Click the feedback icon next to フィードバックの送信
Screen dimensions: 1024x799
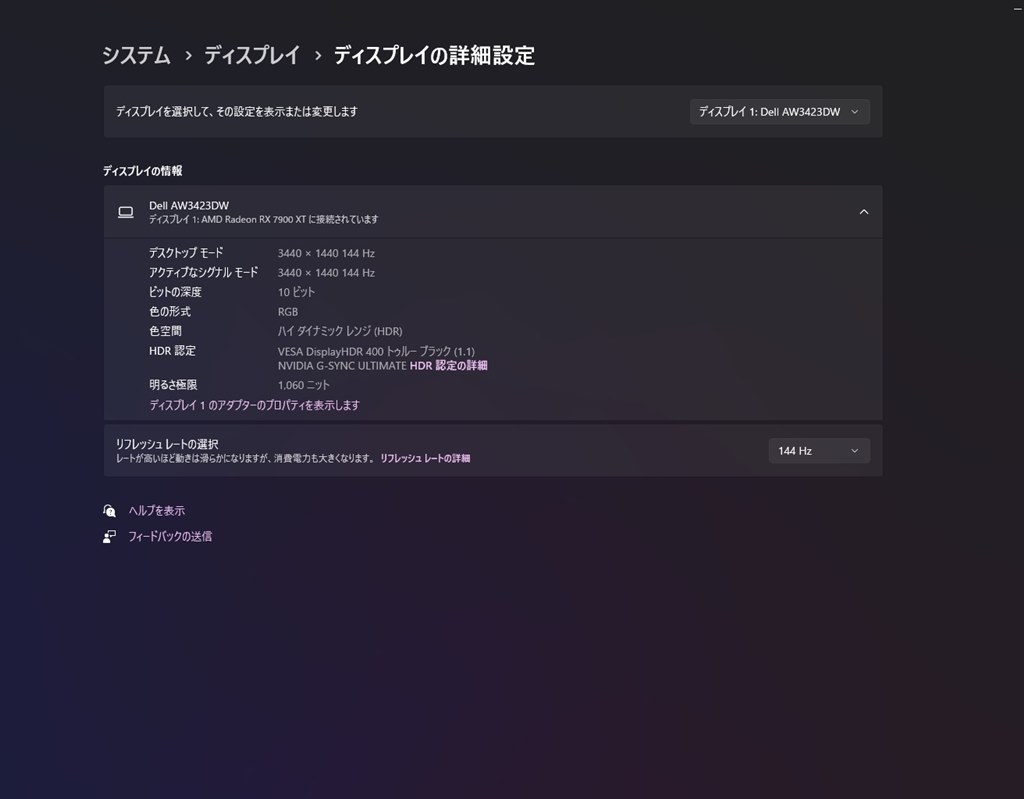pyautogui.click(x=109, y=536)
